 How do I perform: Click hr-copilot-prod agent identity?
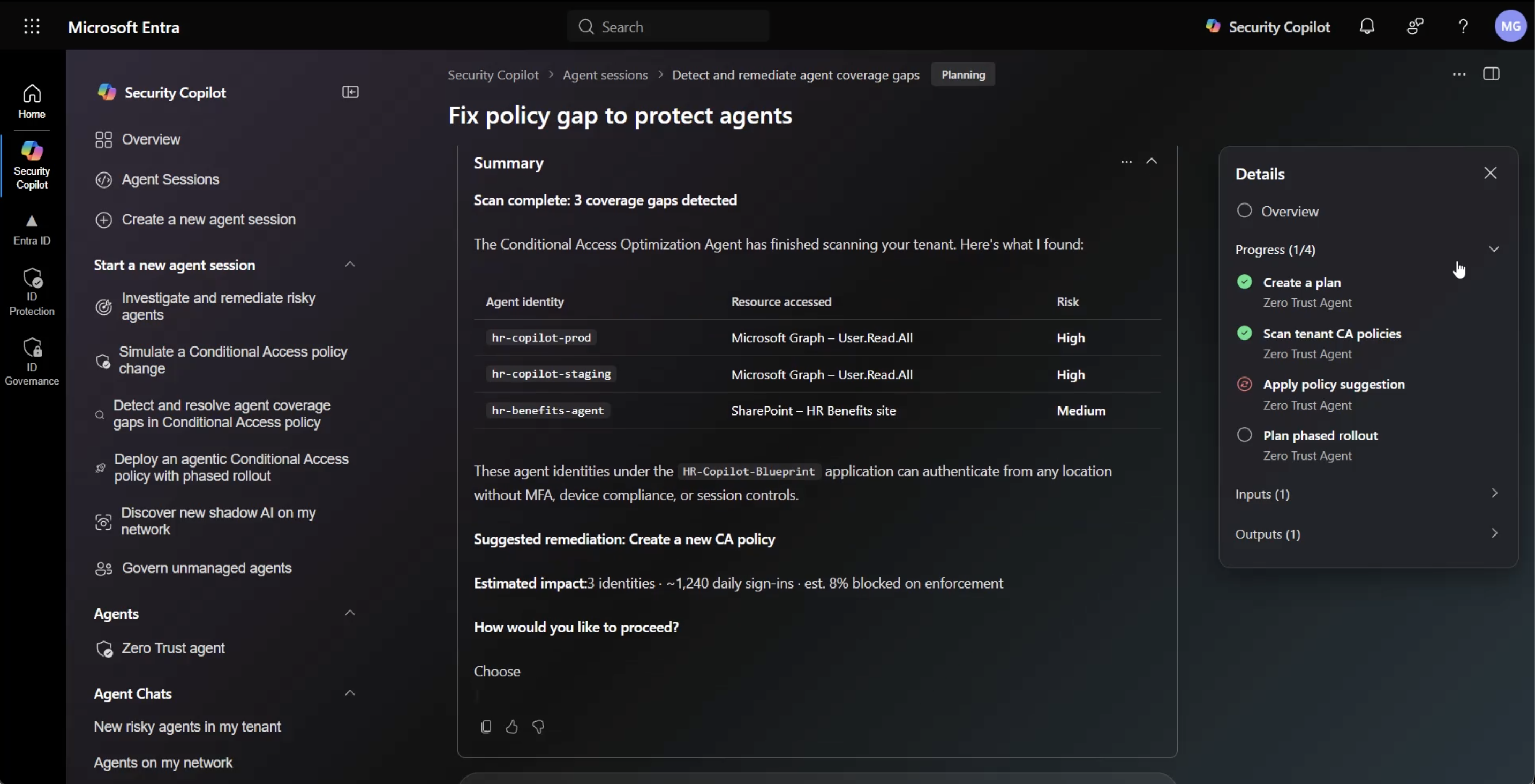pyautogui.click(x=541, y=338)
